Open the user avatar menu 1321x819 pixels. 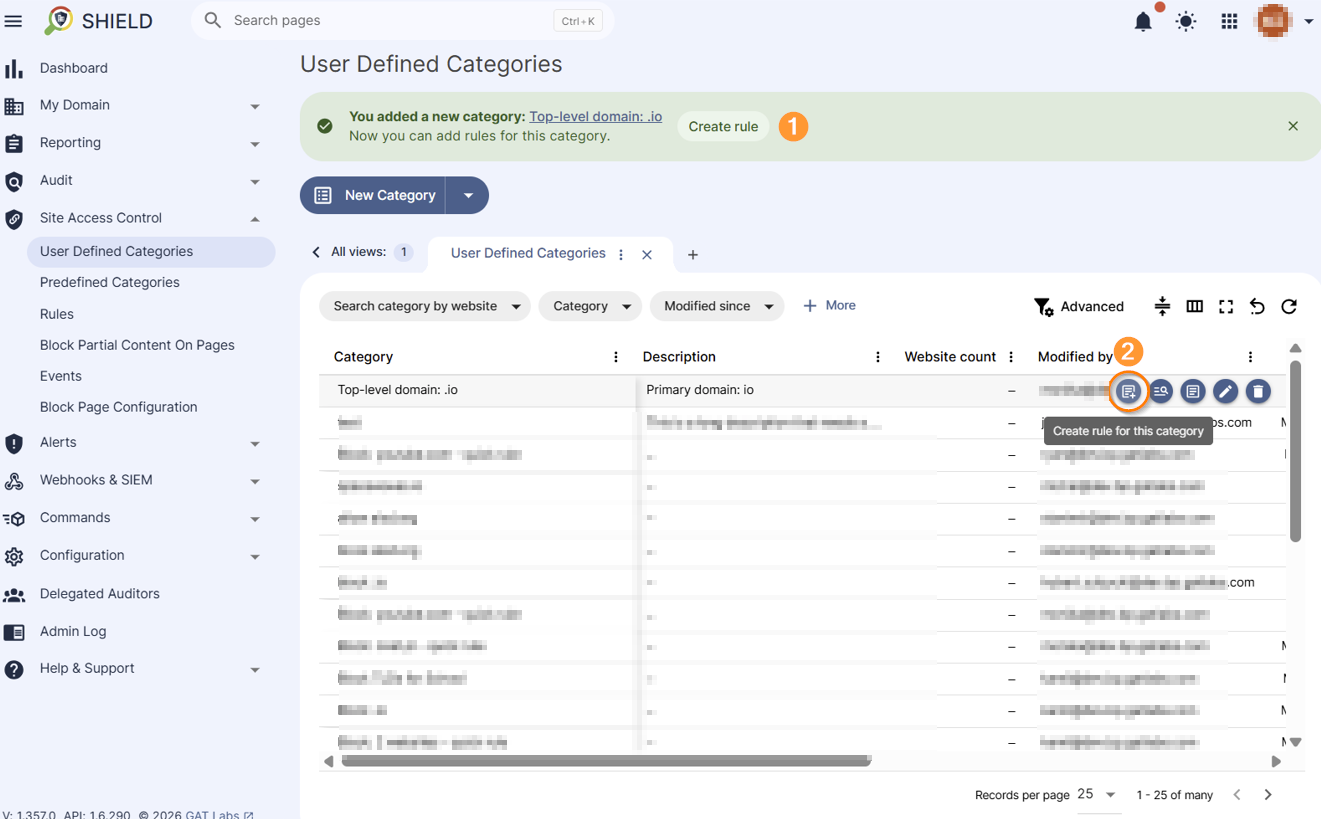[1285, 21]
